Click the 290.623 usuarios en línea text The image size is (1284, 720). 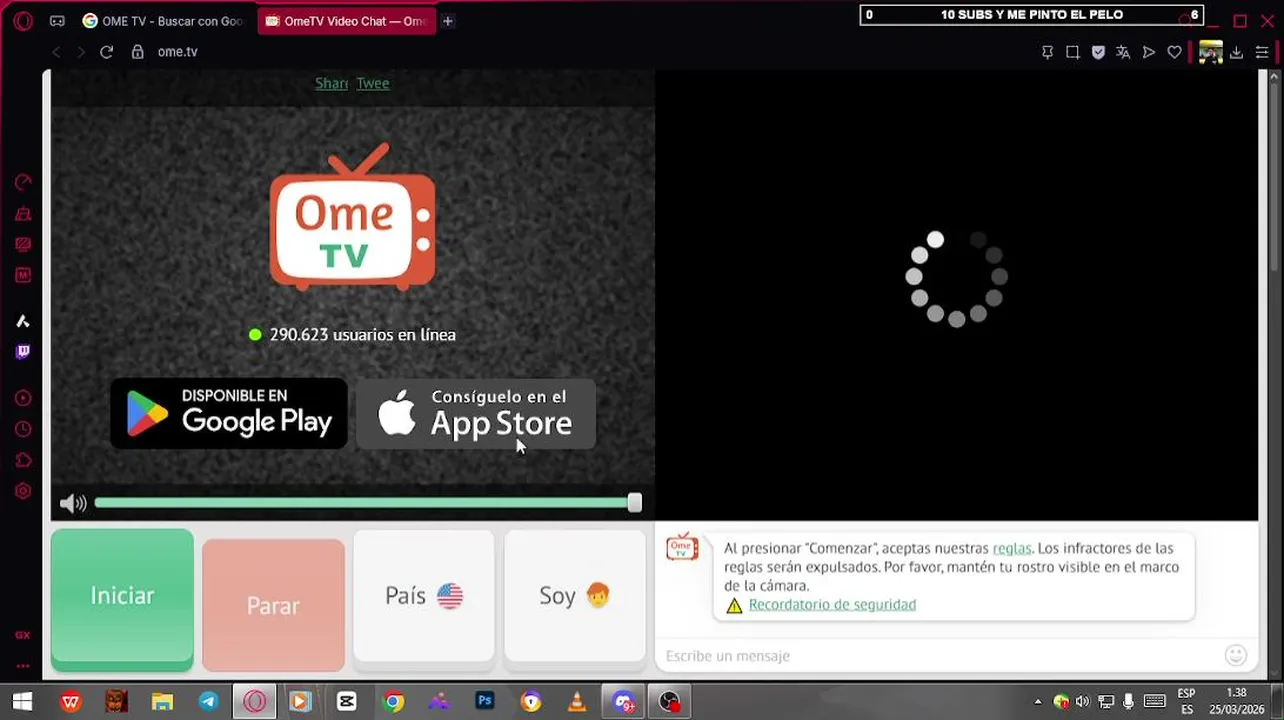362,335
